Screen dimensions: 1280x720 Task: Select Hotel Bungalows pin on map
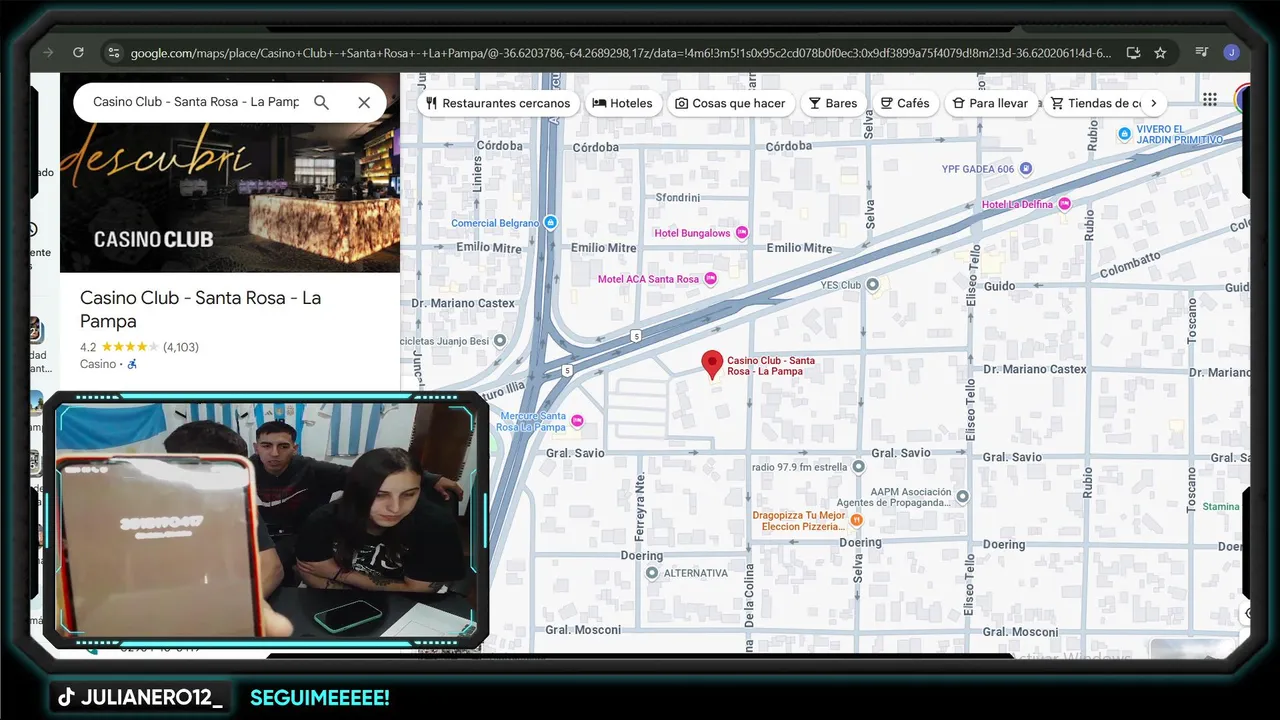[x=742, y=233]
